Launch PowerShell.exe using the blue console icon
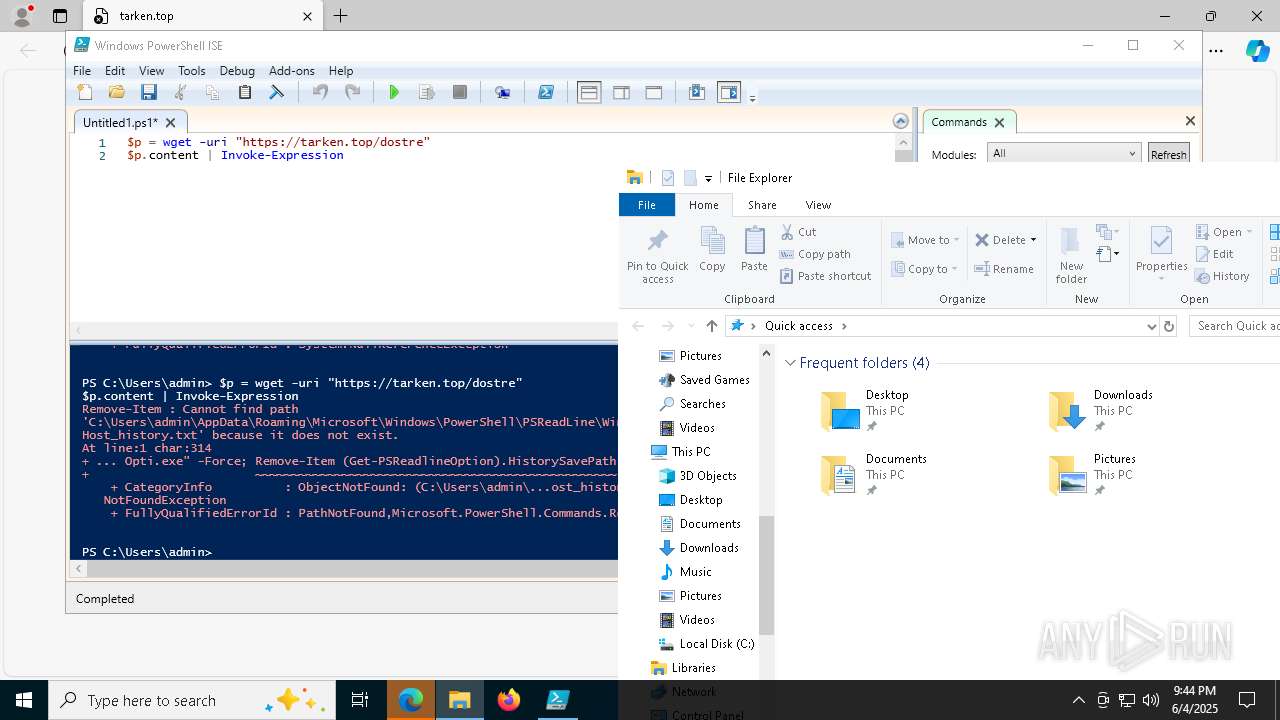Viewport: 1280px width, 720px height. (546, 92)
